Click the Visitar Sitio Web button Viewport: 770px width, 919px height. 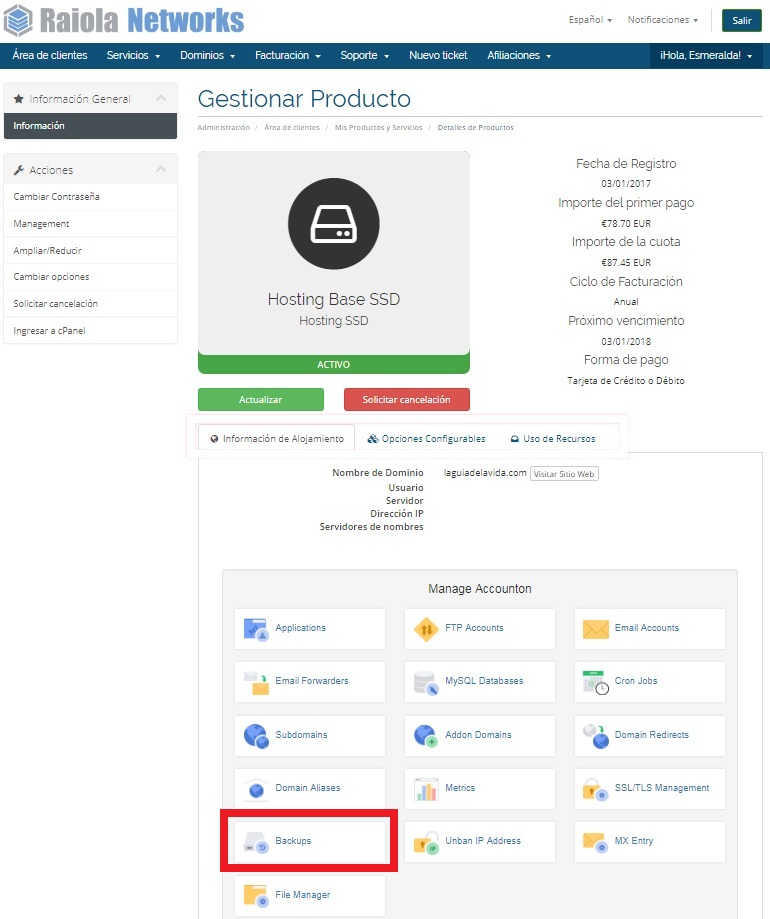[564, 474]
